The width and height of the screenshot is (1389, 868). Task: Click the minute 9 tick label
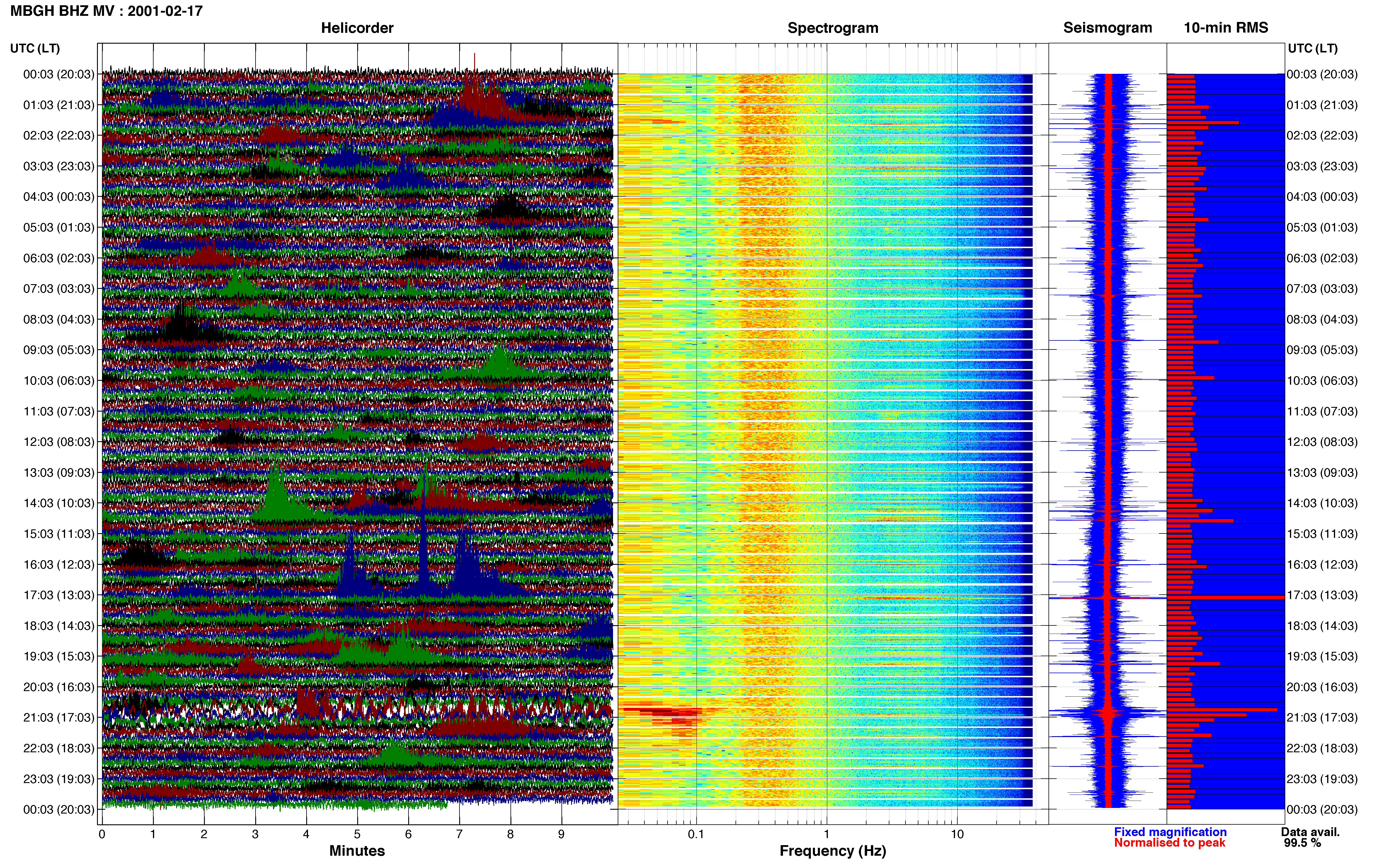coord(561,834)
